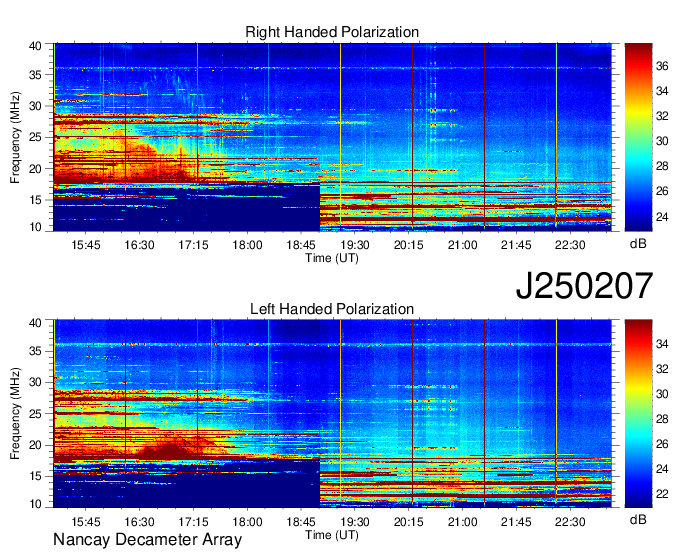Viewport: 680px width, 552px height.
Task: Click 20 MHz tick on Right Handed frequency axis
Action: [35, 169]
